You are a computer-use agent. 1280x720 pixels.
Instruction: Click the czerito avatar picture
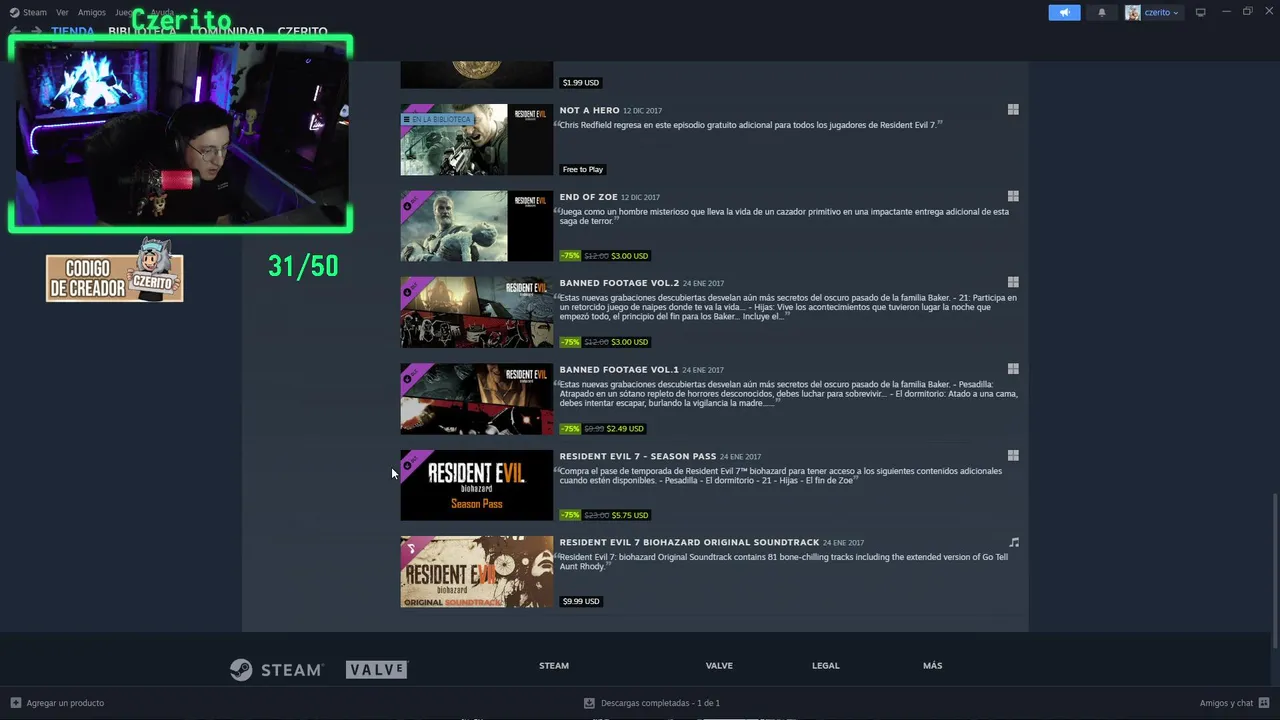[x=1133, y=12]
